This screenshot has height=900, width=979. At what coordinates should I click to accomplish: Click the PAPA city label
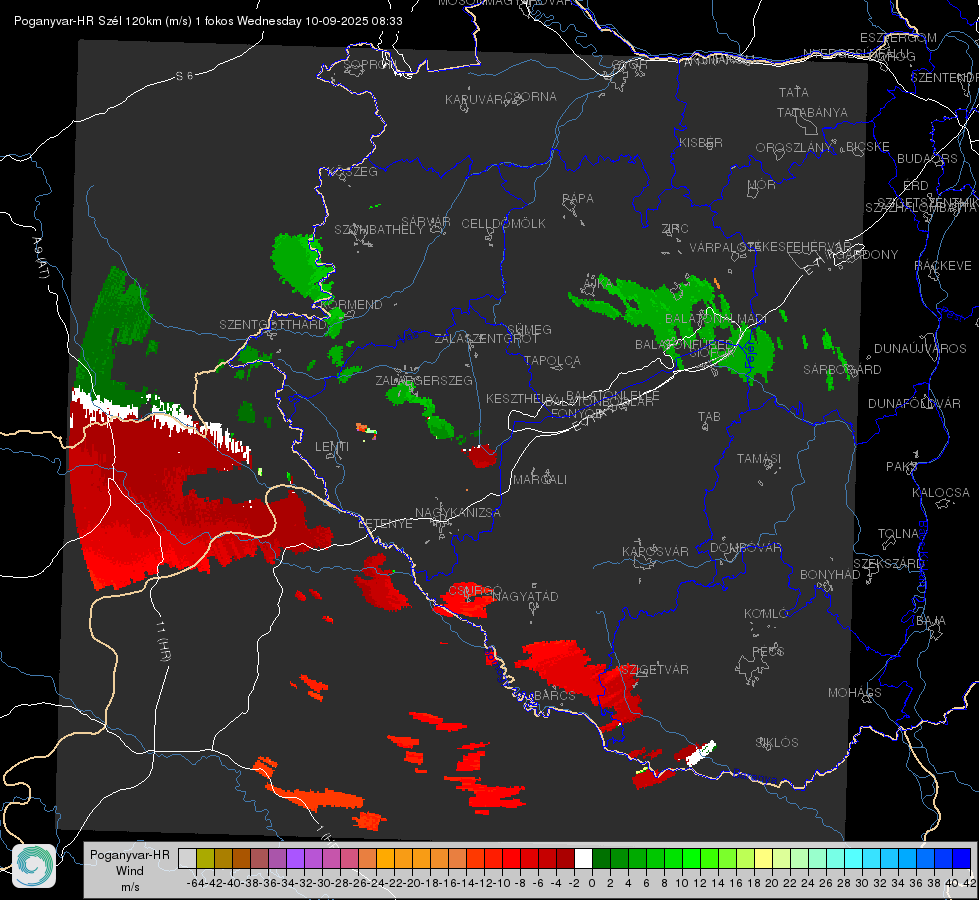point(578,199)
